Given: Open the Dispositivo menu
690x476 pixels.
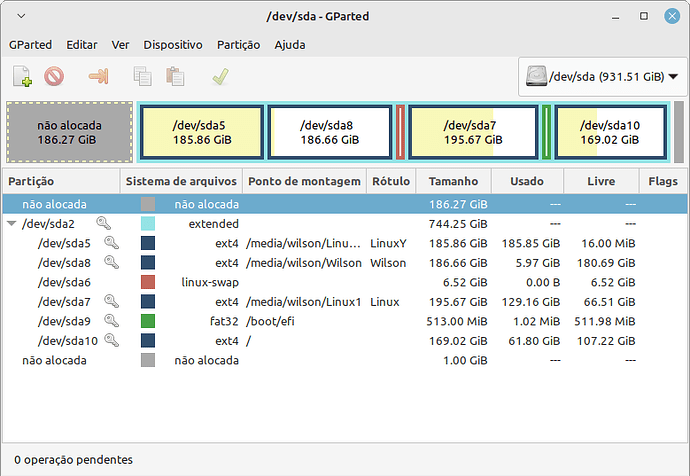Looking at the screenshot, I should click(x=173, y=45).
